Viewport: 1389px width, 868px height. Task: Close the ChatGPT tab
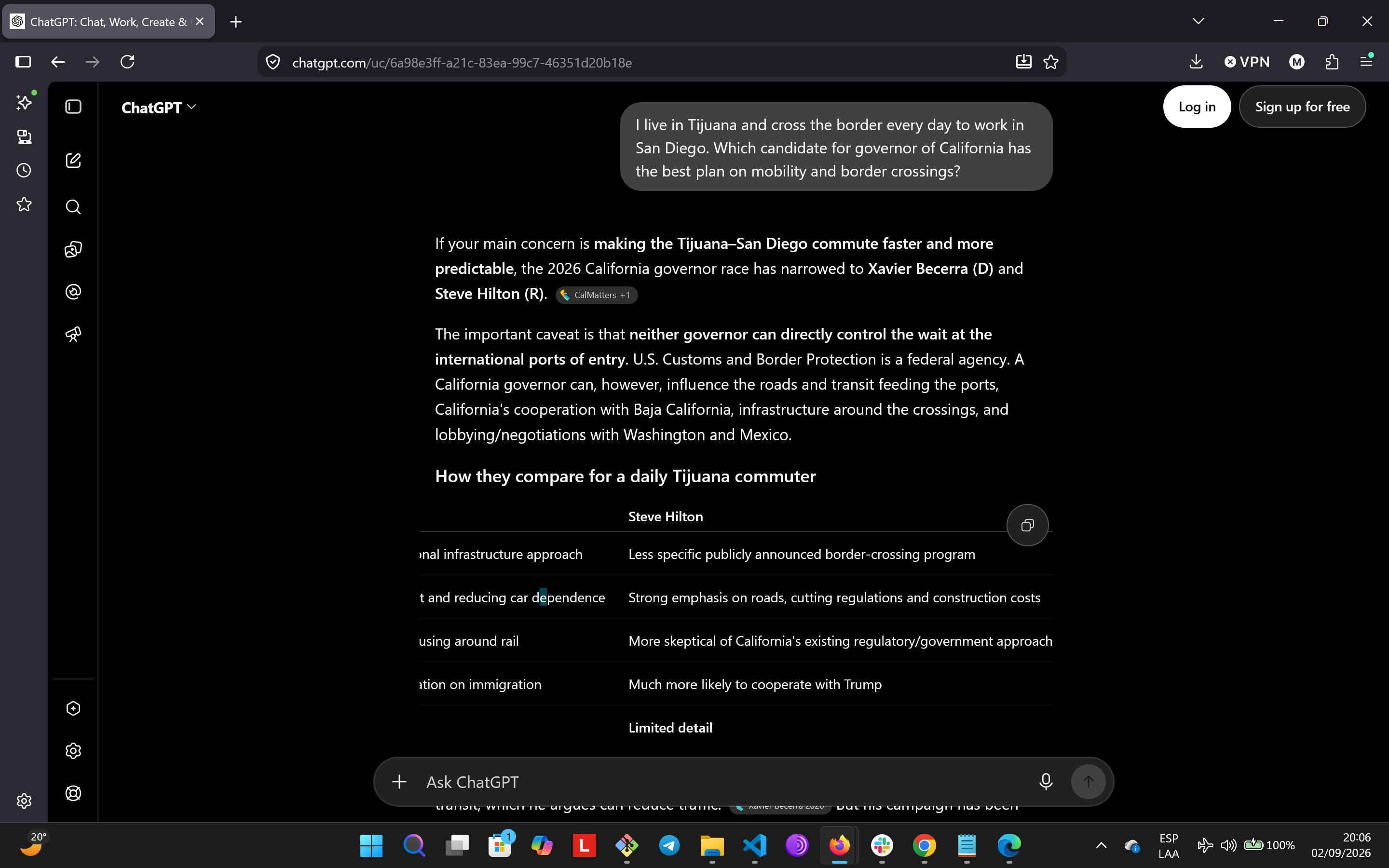pos(200,22)
